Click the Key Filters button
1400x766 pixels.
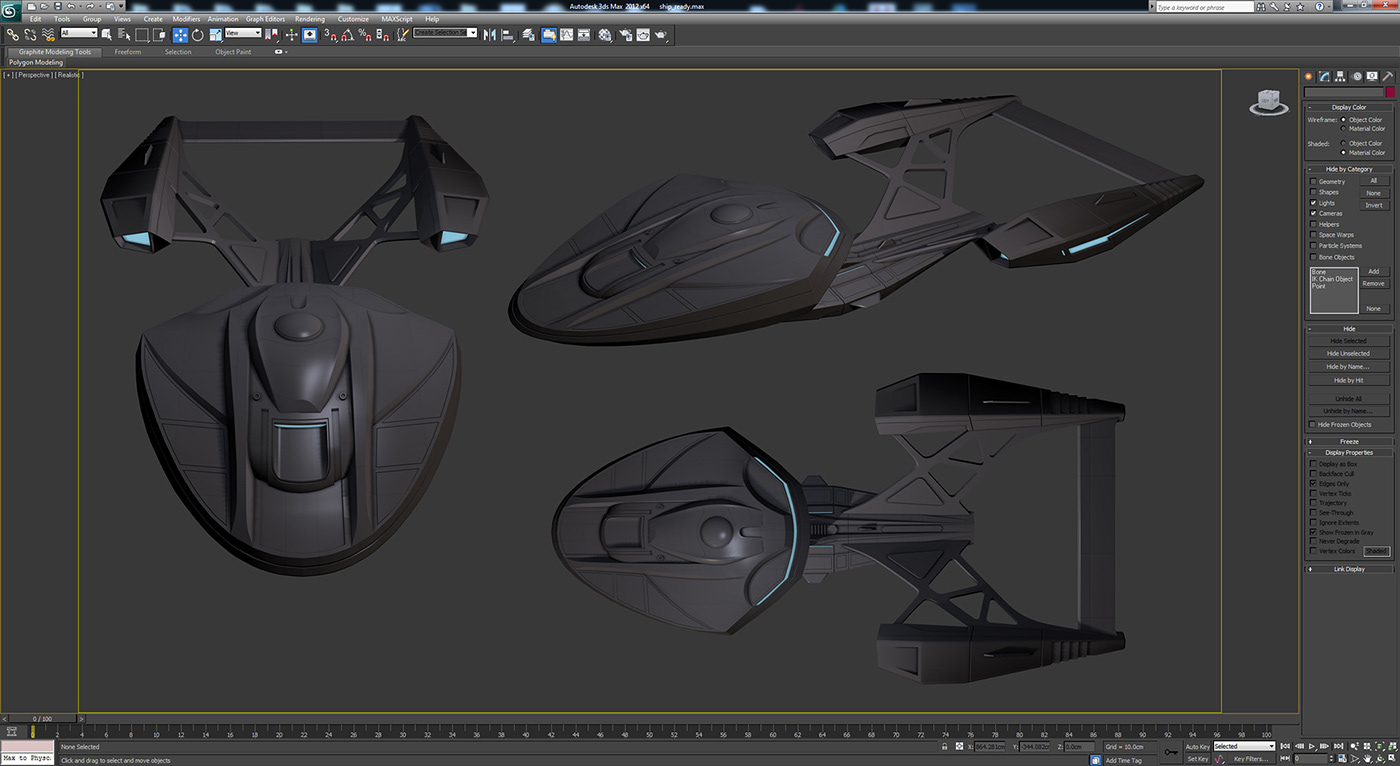pyautogui.click(x=1251, y=759)
